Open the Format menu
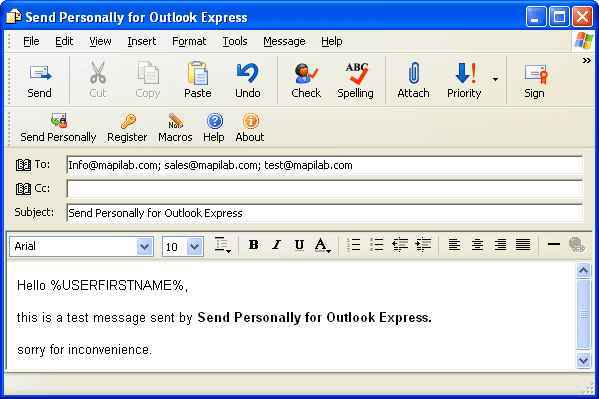The image size is (599, 399). click(189, 41)
